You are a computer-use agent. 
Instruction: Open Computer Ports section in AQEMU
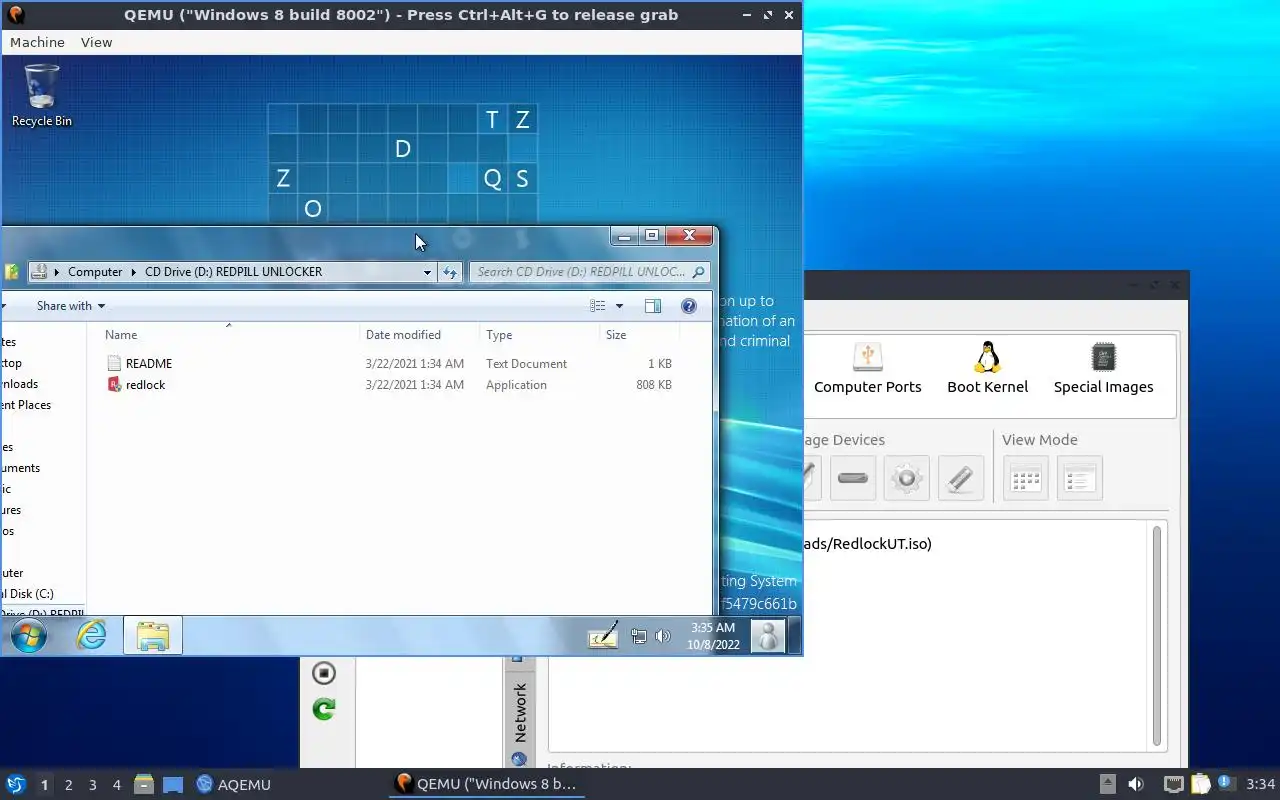(x=868, y=369)
